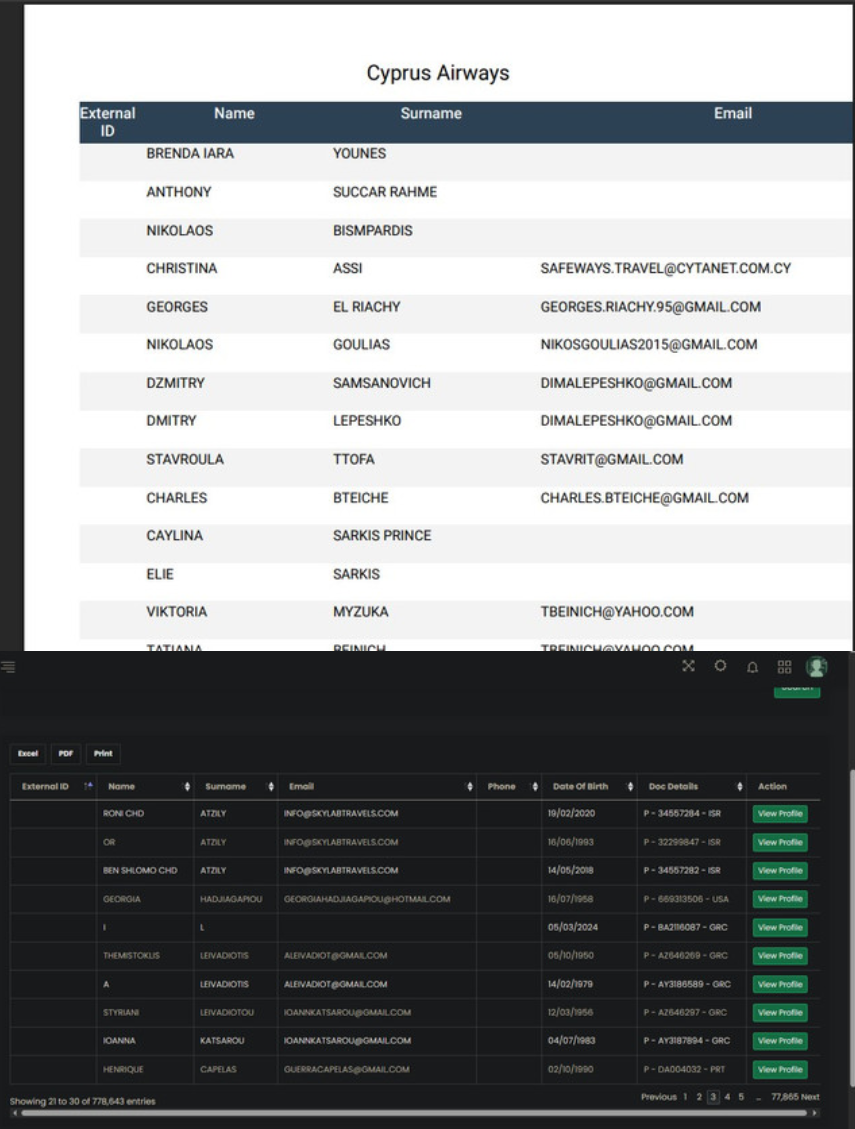Select EL RIACHY surname in the document
The height and width of the screenshot is (1129, 855).
tap(366, 307)
